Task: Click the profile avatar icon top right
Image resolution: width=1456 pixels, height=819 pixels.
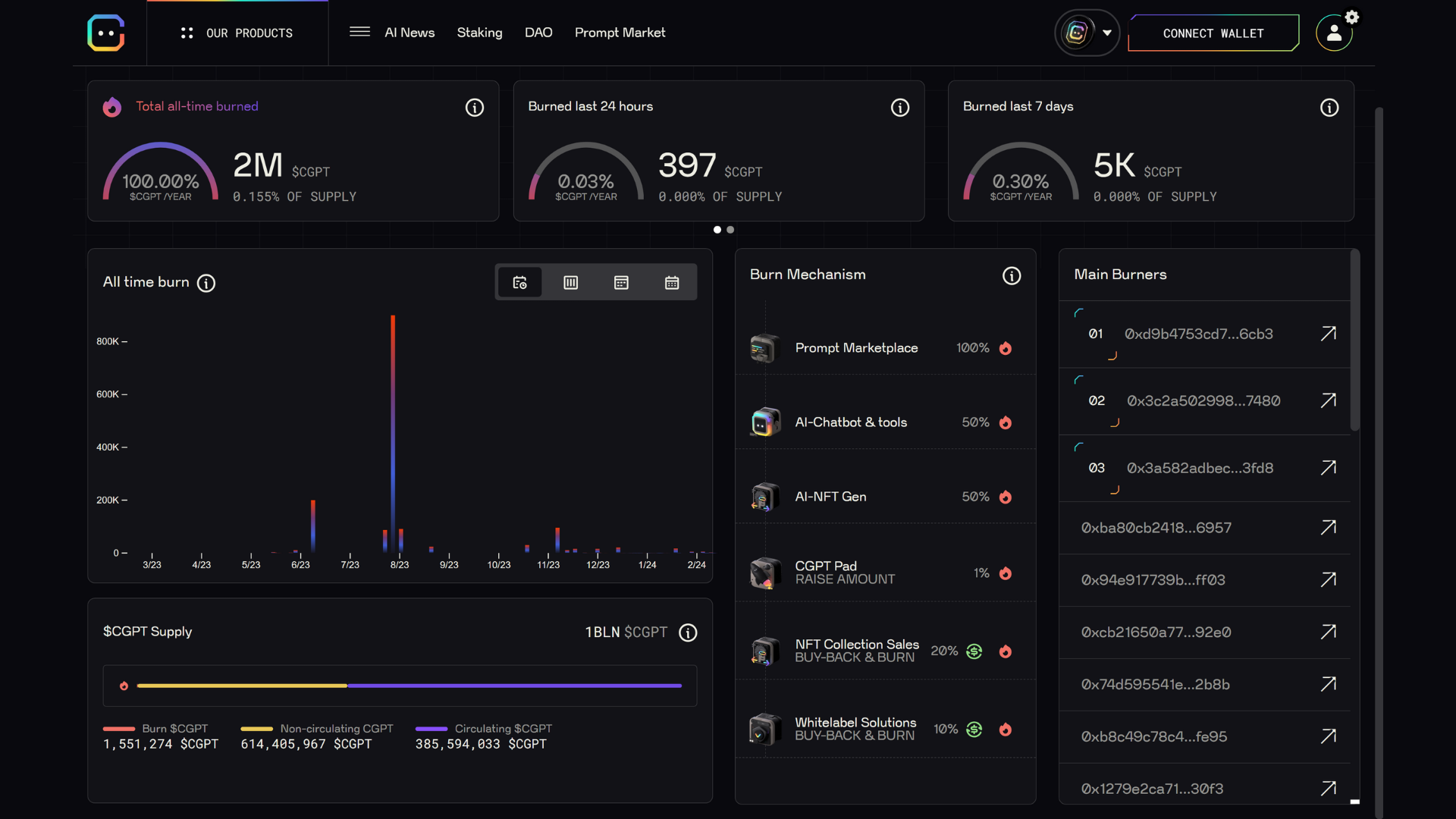Action: [x=1333, y=33]
